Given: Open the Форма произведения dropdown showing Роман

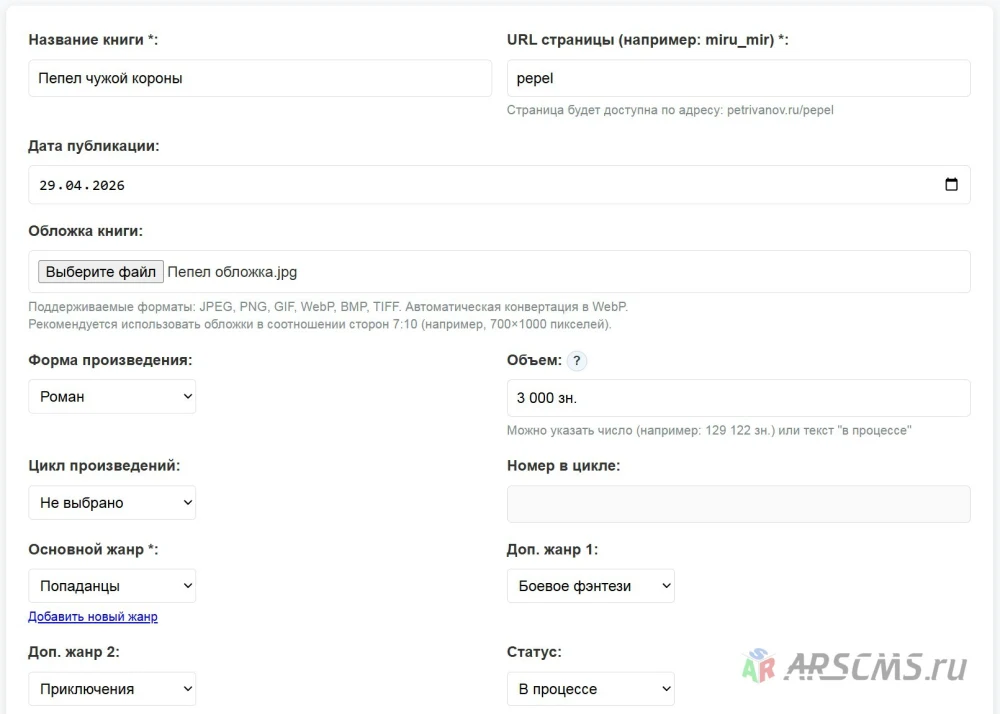Looking at the screenshot, I should (112, 397).
